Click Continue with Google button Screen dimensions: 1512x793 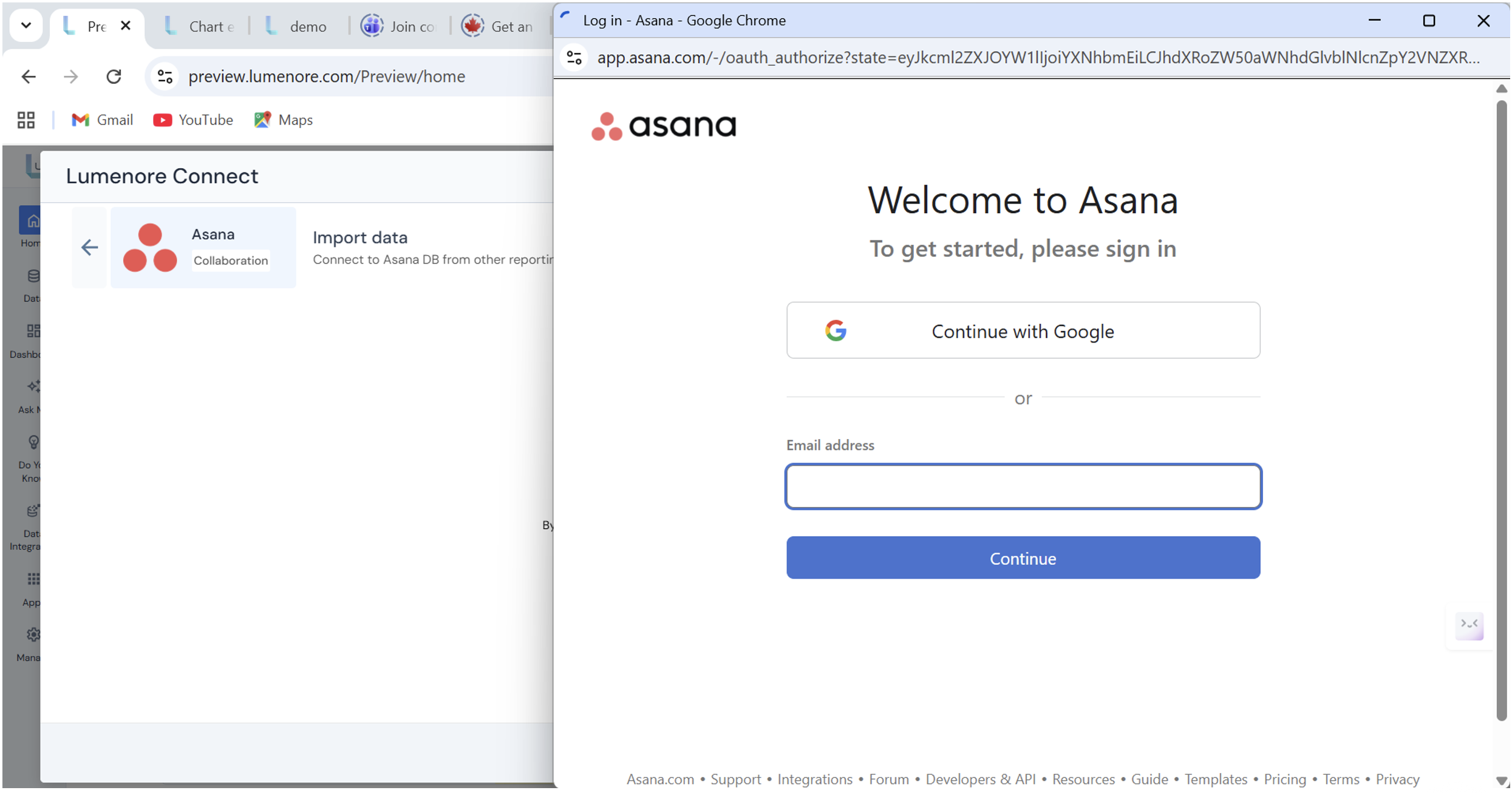pyautogui.click(x=1023, y=331)
